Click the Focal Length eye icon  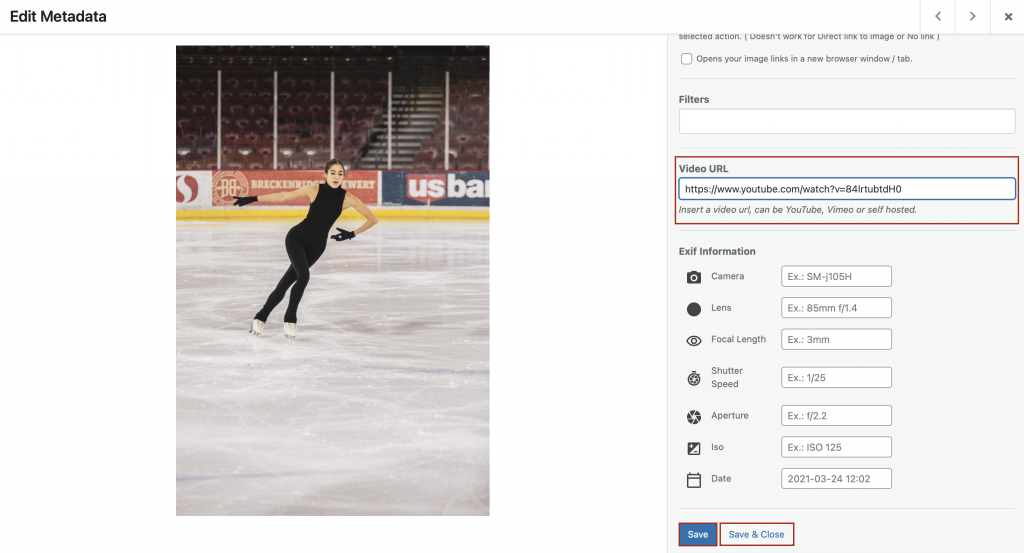694,340
